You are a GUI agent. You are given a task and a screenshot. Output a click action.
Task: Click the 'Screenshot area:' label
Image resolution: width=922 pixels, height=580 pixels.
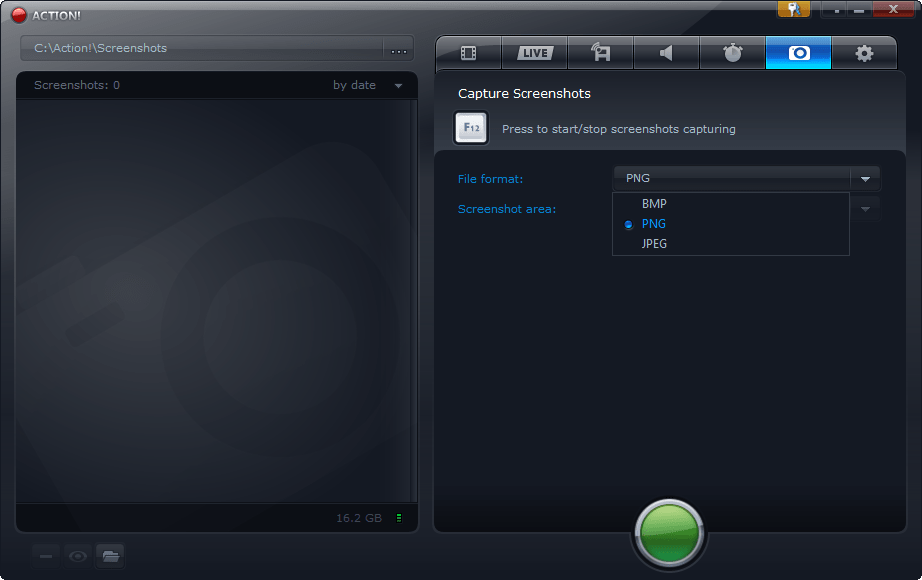[x=507, y=209]
